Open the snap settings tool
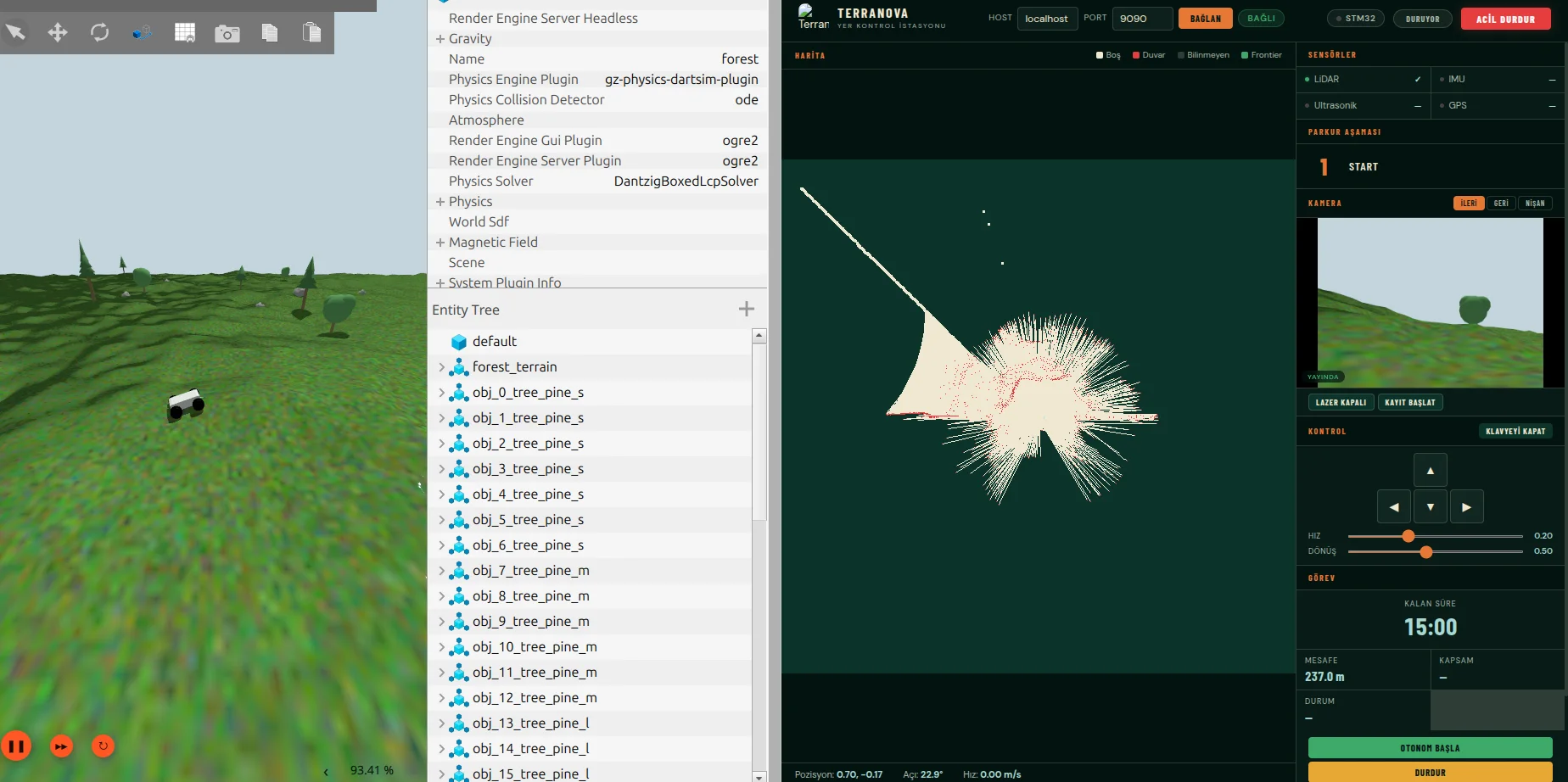Viewport: 1568px width, 782px height. (x=143, y=33)
